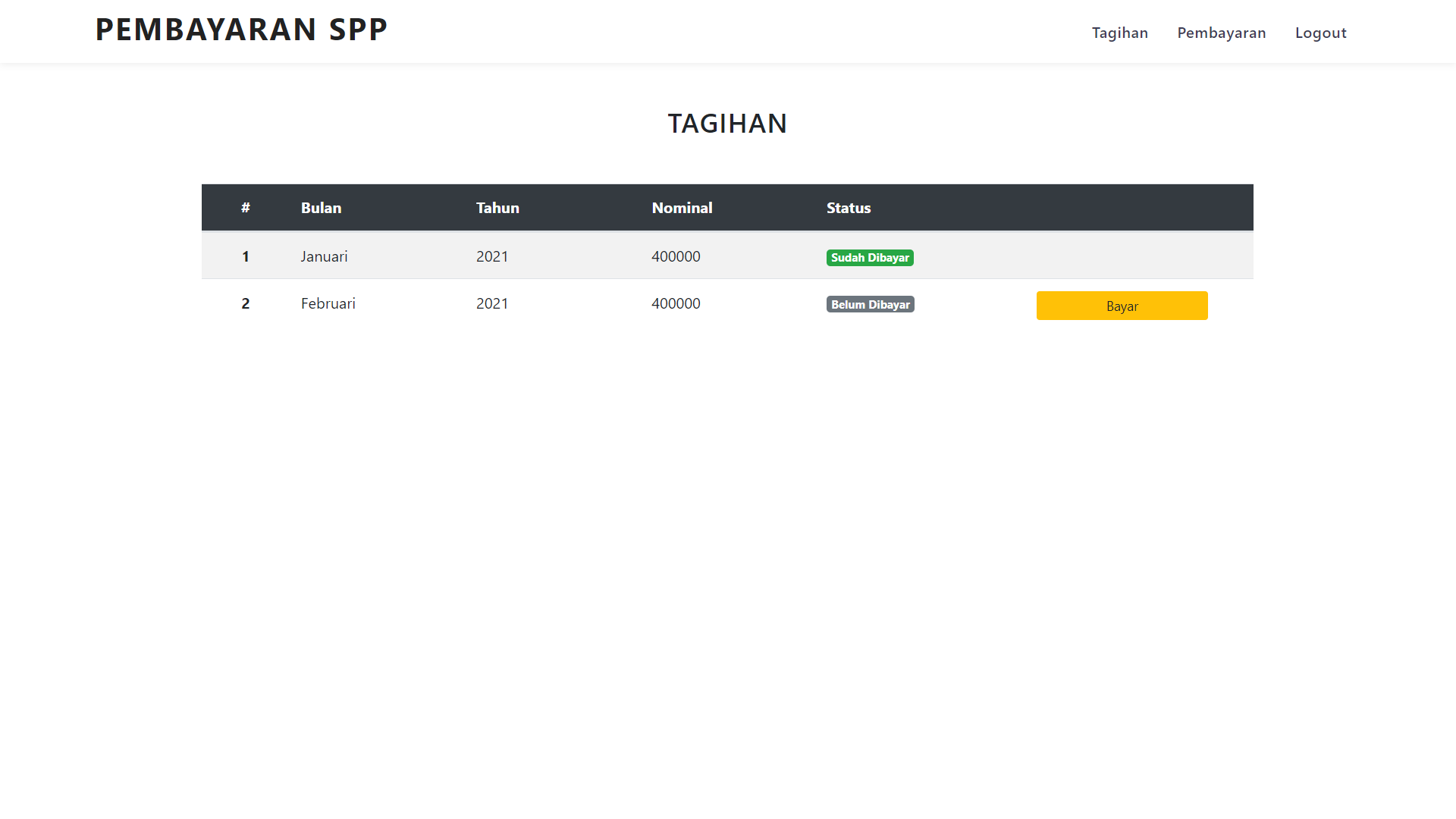Click the Sudah Dibayar status badge
This screenshot has width=1456, height=819.
coord(870,257)
